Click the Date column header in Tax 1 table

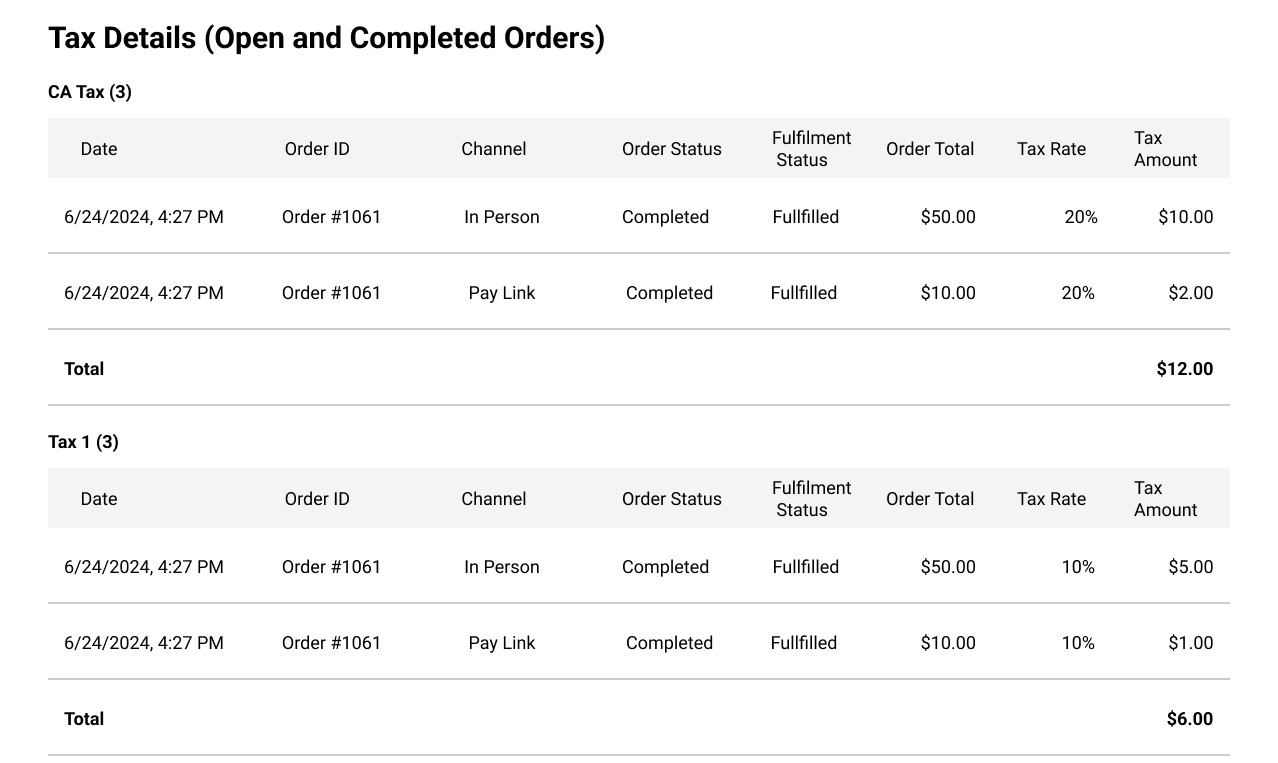pos(99,499)
